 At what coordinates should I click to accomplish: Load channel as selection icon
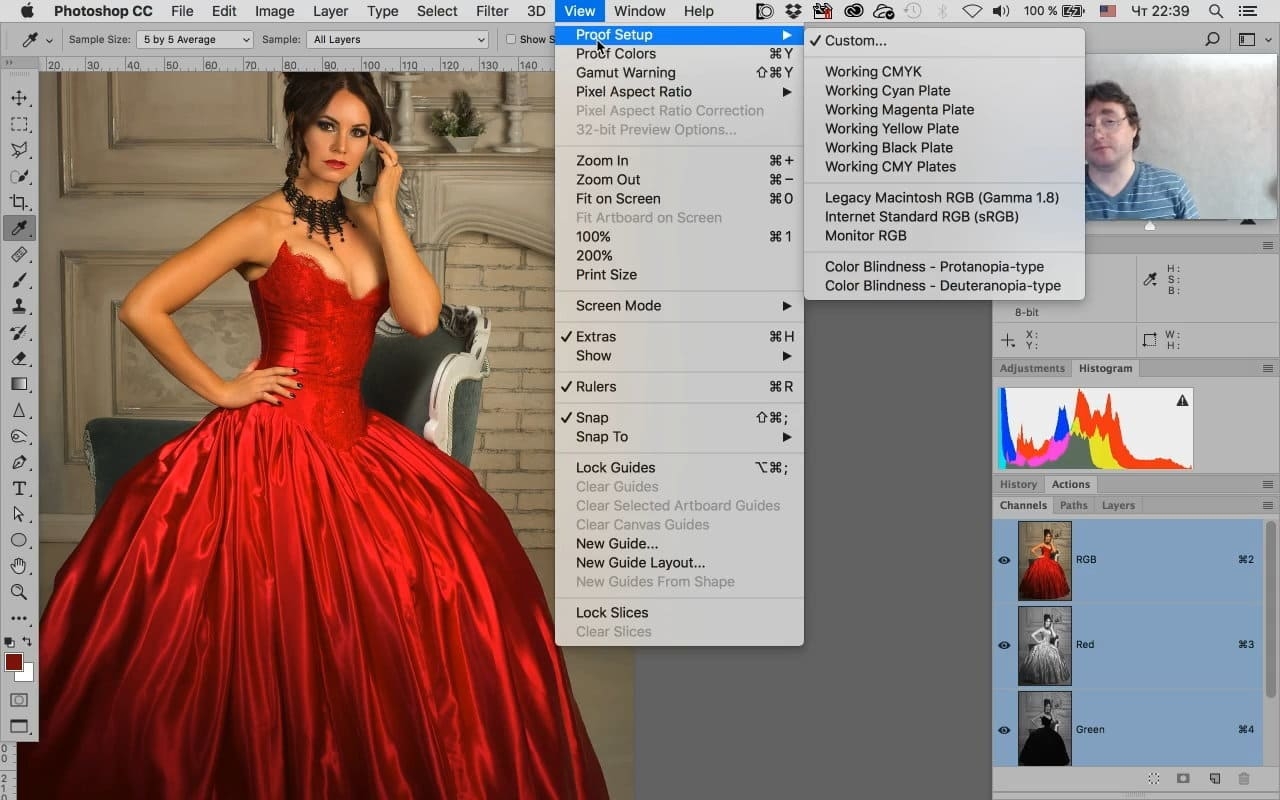coord(1153,779)
